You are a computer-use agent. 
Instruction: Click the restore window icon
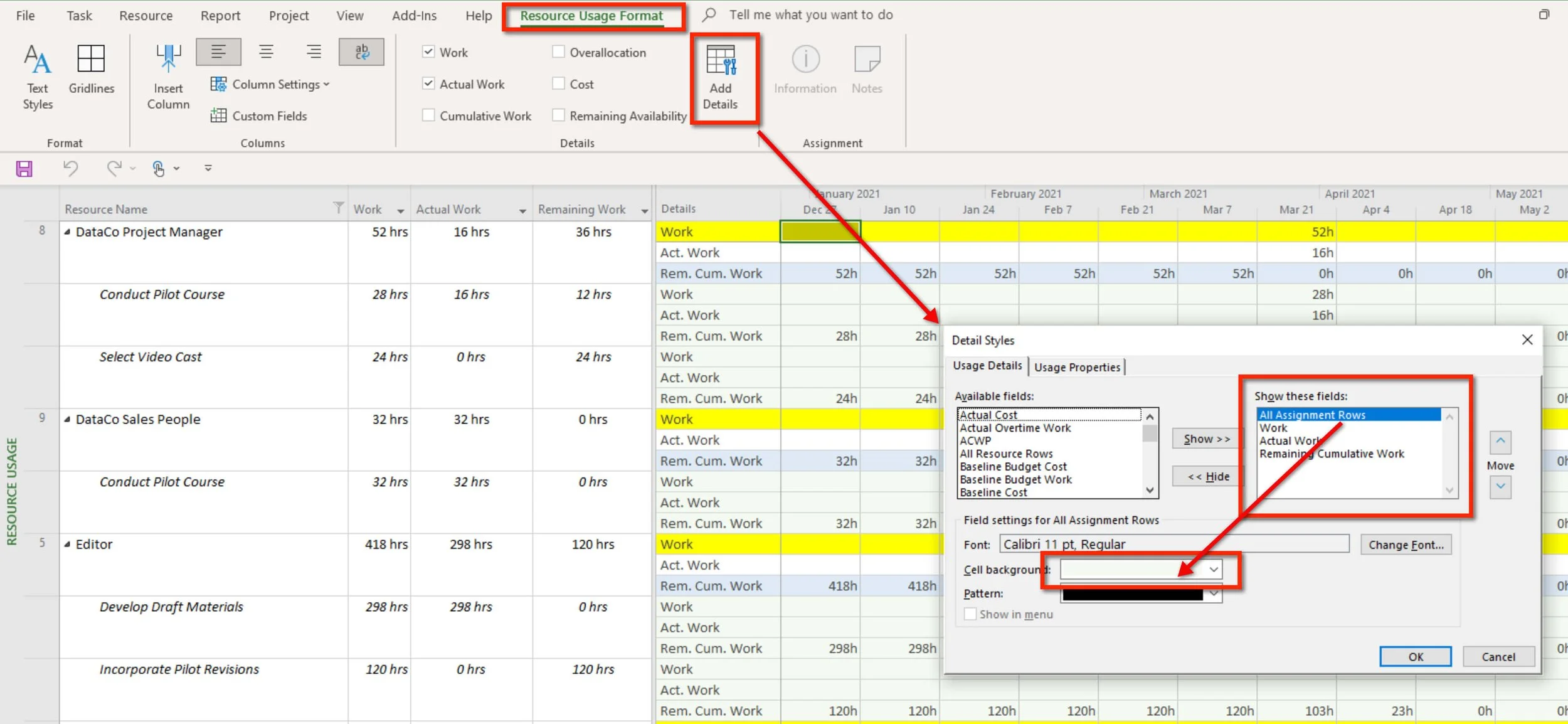coord(1544,14)
